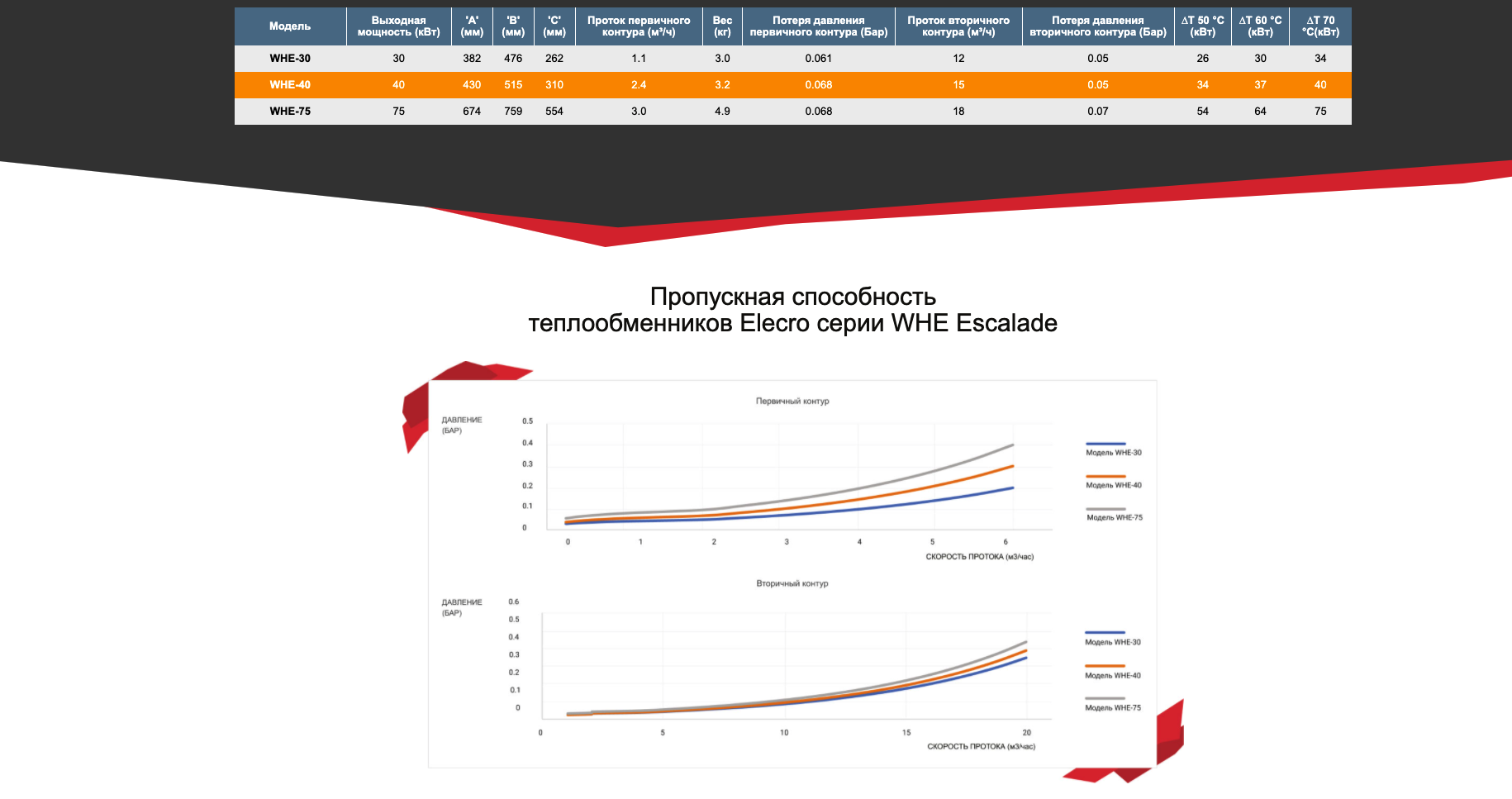Click 'Потеря давления вторичного контура (Бар)' header
The height and width of the screenshot is (799, 1512).
coord(1098,26)
